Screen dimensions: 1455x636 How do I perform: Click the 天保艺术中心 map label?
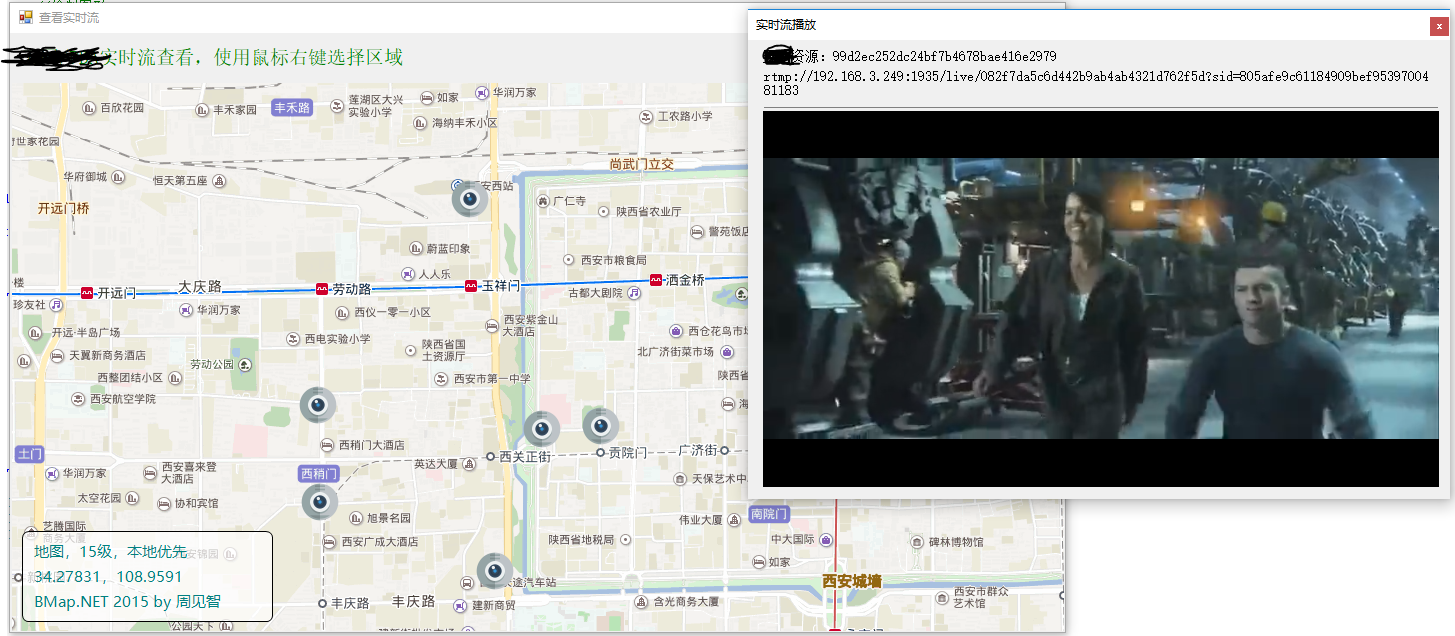pos(720,479)
